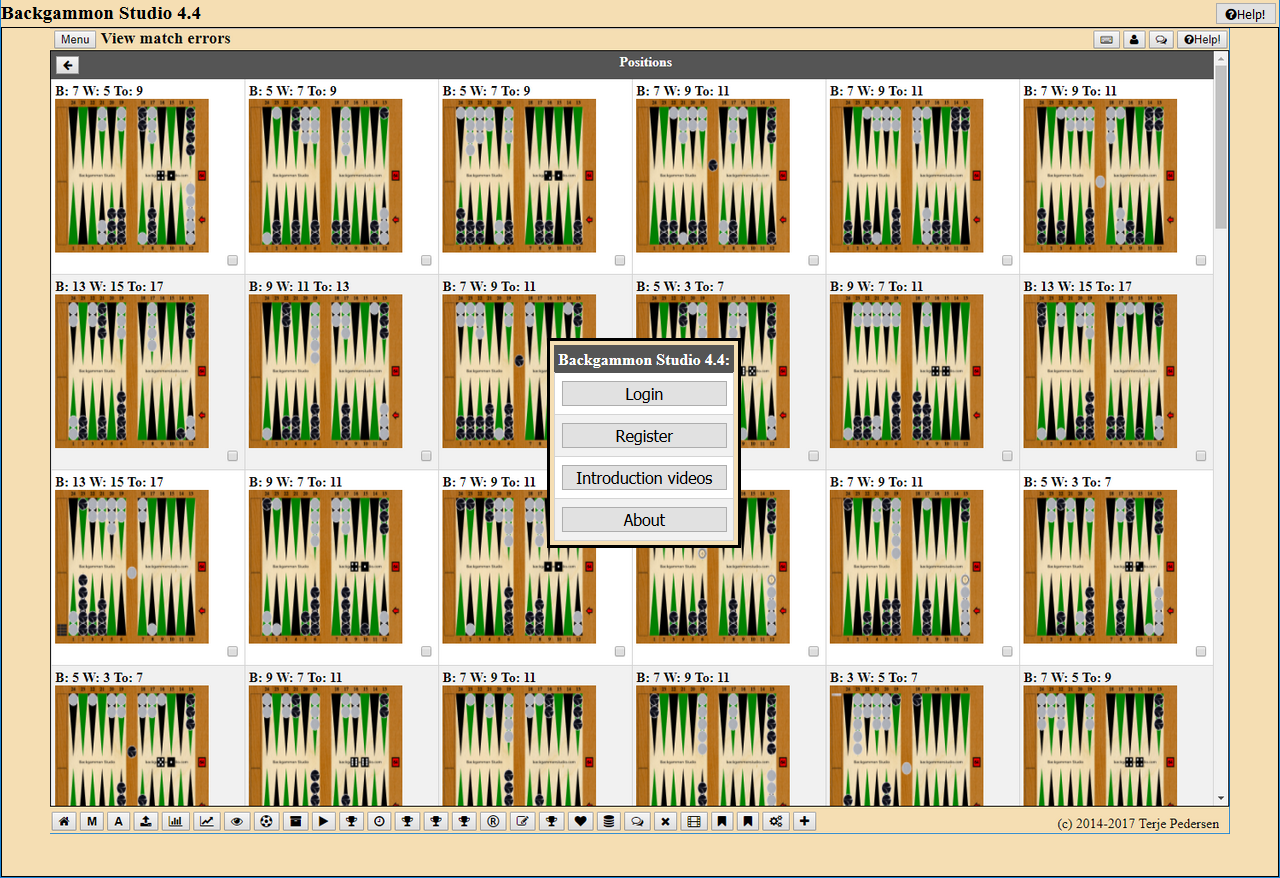Screen dimensions: 1280x878
Task: Click the trophy icon between edit and heart icons
Action: (x=551, y=821)
